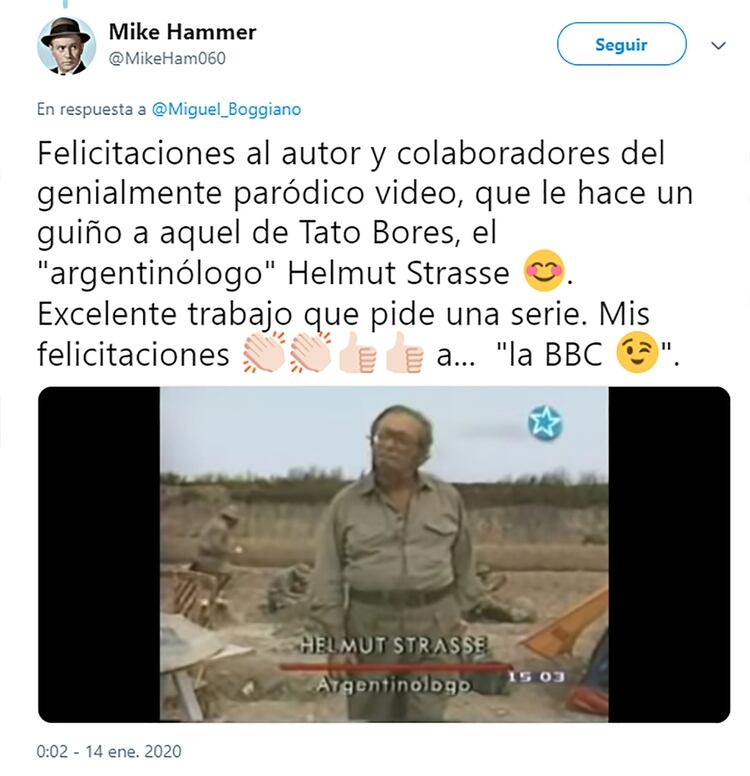The image size is (750, 776).
Task: Click the first thumbs up emoji
Action: pos(358,352)
